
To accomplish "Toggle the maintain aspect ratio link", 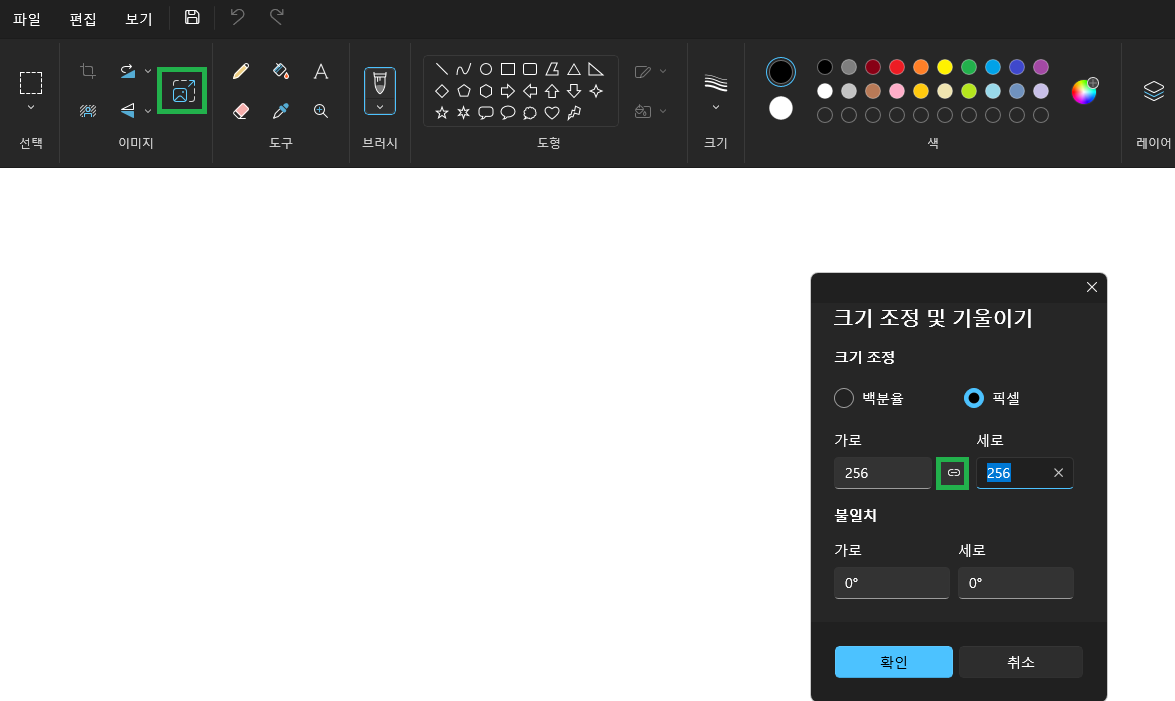I will coord(953,473).
